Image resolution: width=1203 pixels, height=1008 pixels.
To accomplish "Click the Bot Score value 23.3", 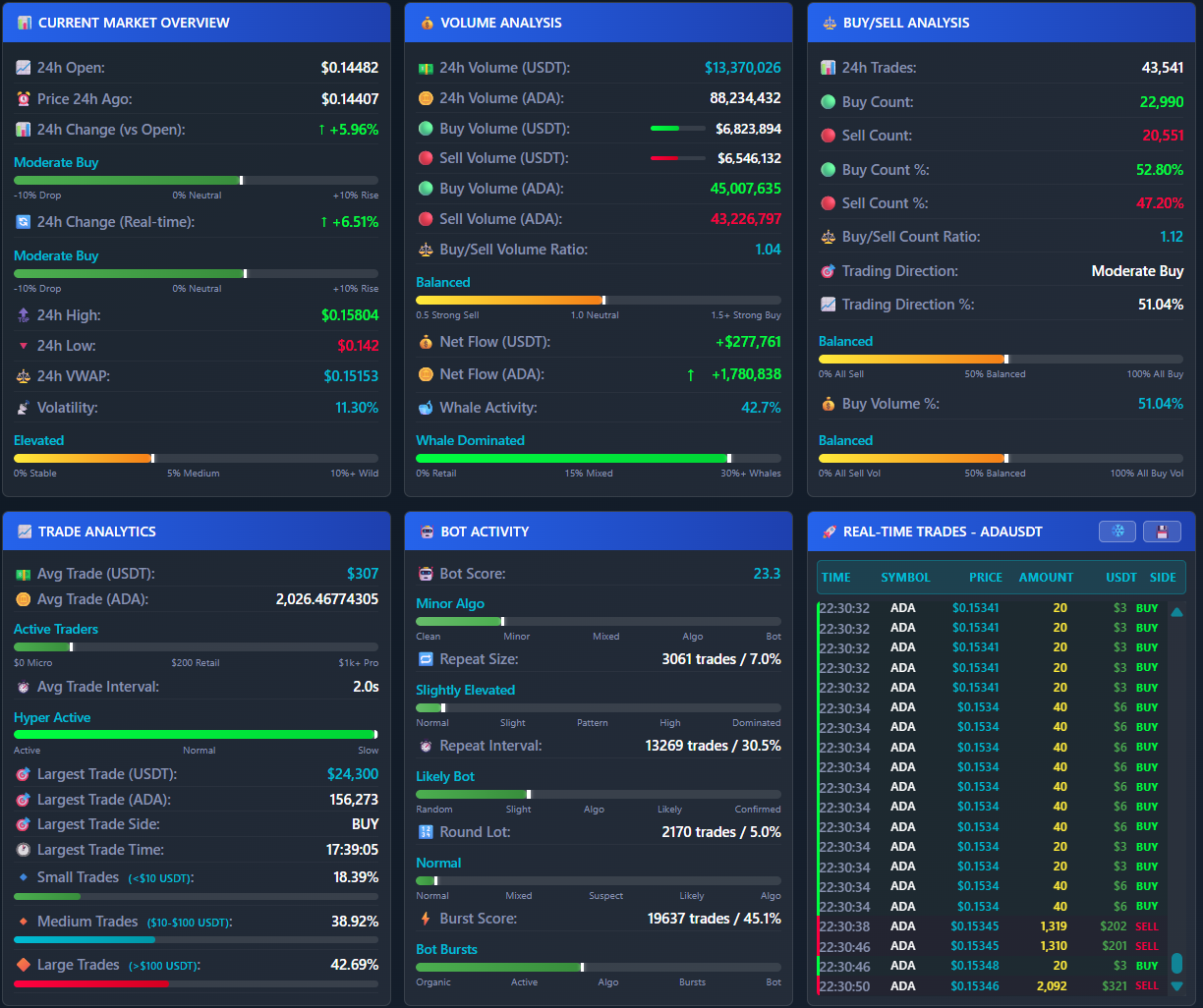I will [767, 574].
